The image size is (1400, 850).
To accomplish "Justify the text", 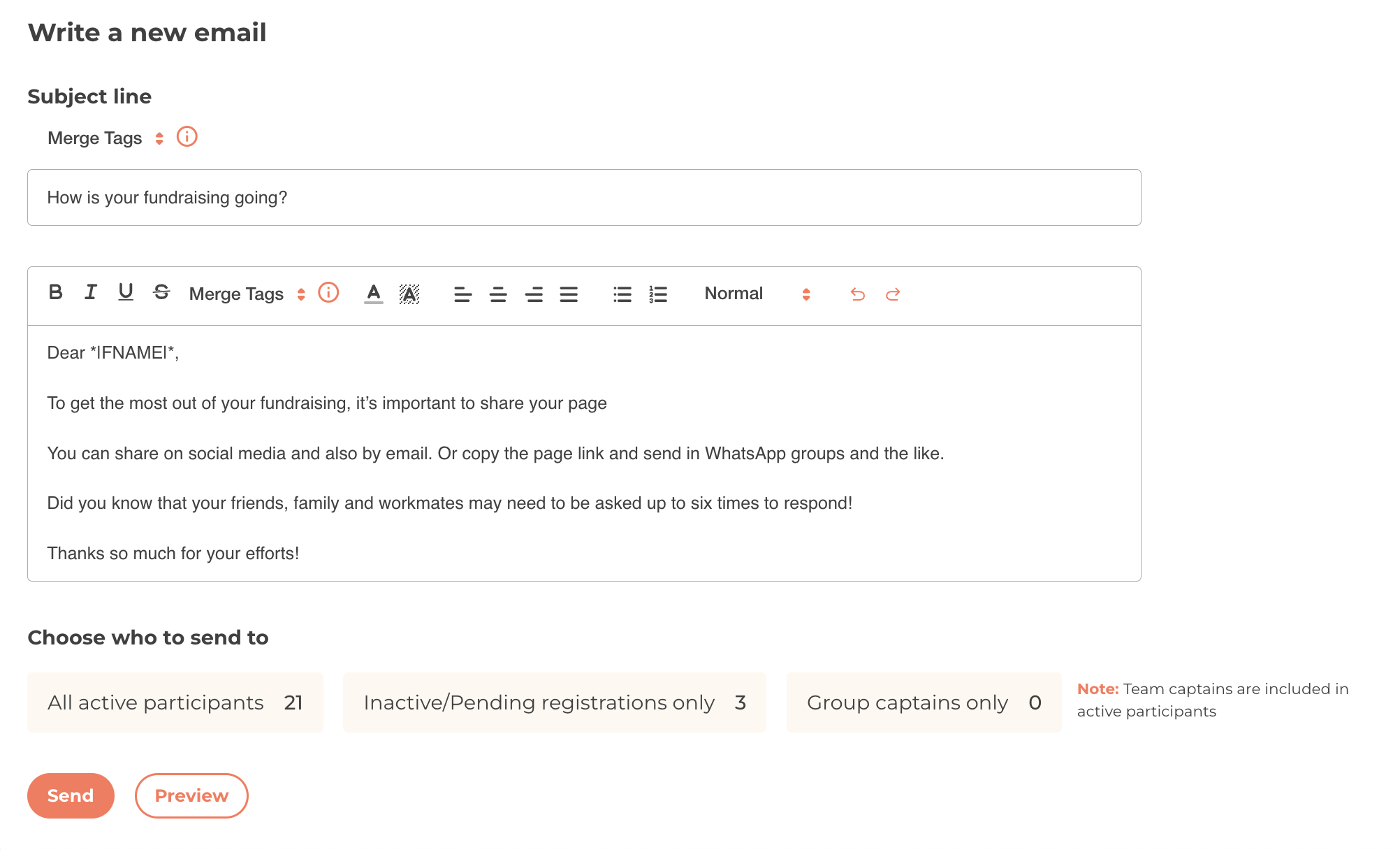I will 569,294.
